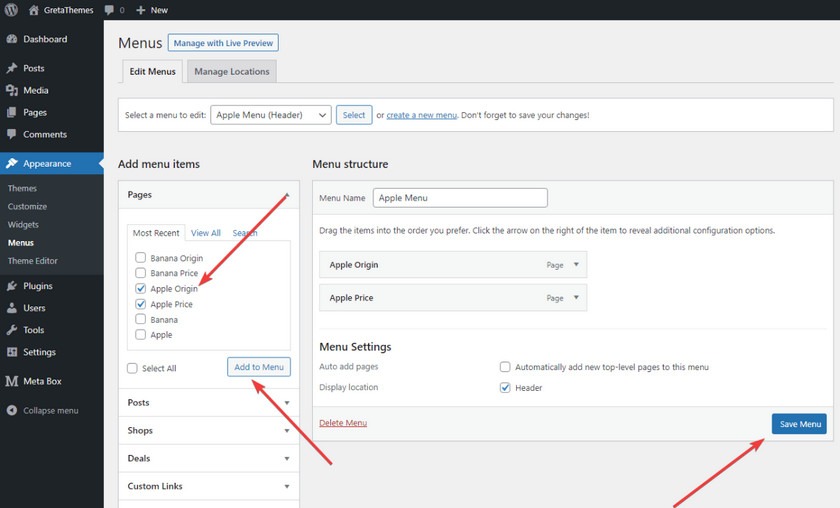Check the Banana Origin checkbox
Screen dimensions: 840x508
coord(140,257)
